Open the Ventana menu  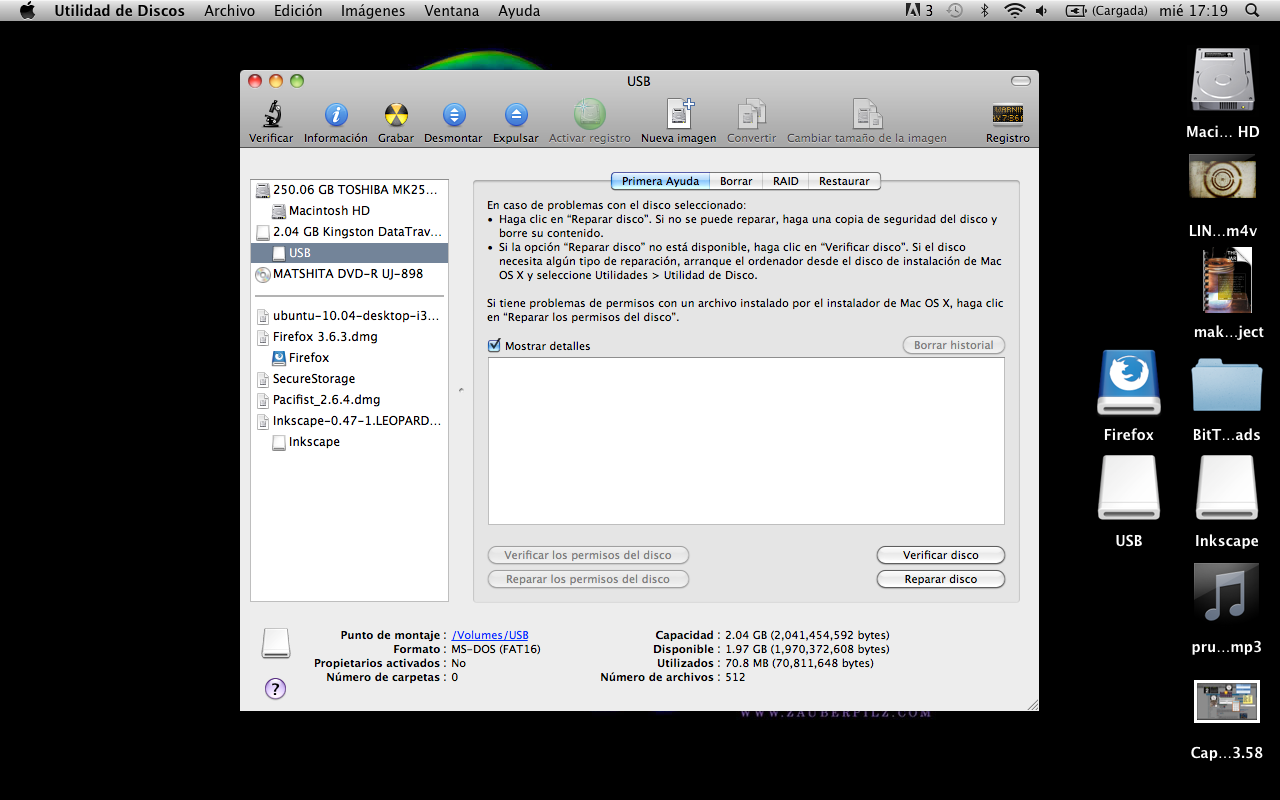(x=451, y=11)
